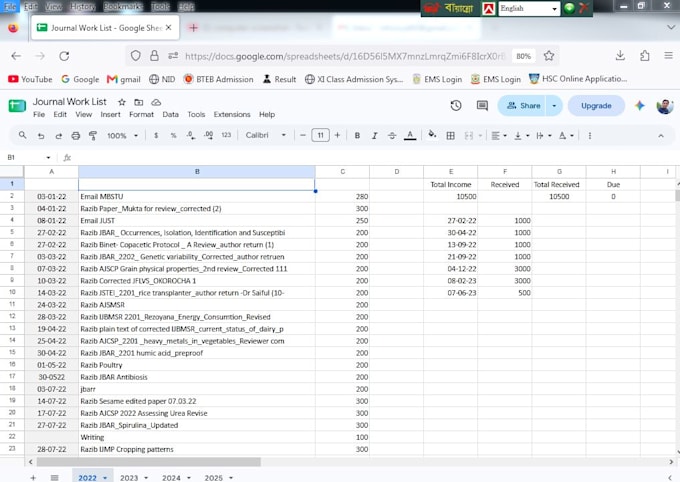Open the search menus magnifier icon
680x482 pixels.
click(23, 135)
